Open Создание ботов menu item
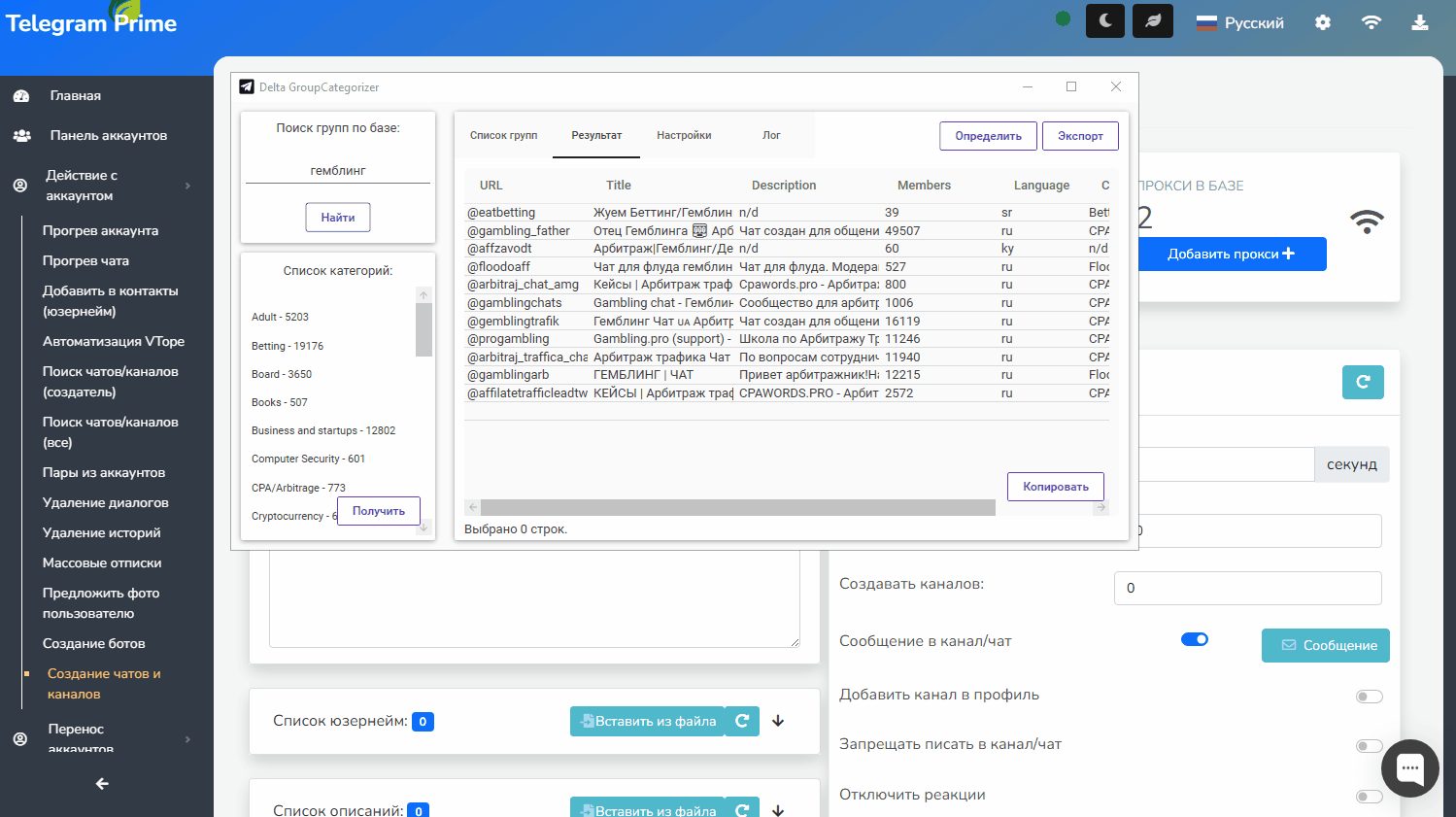Image resolution: width=1456 pixels, height=817 pixels. click(x=94, y=643)
